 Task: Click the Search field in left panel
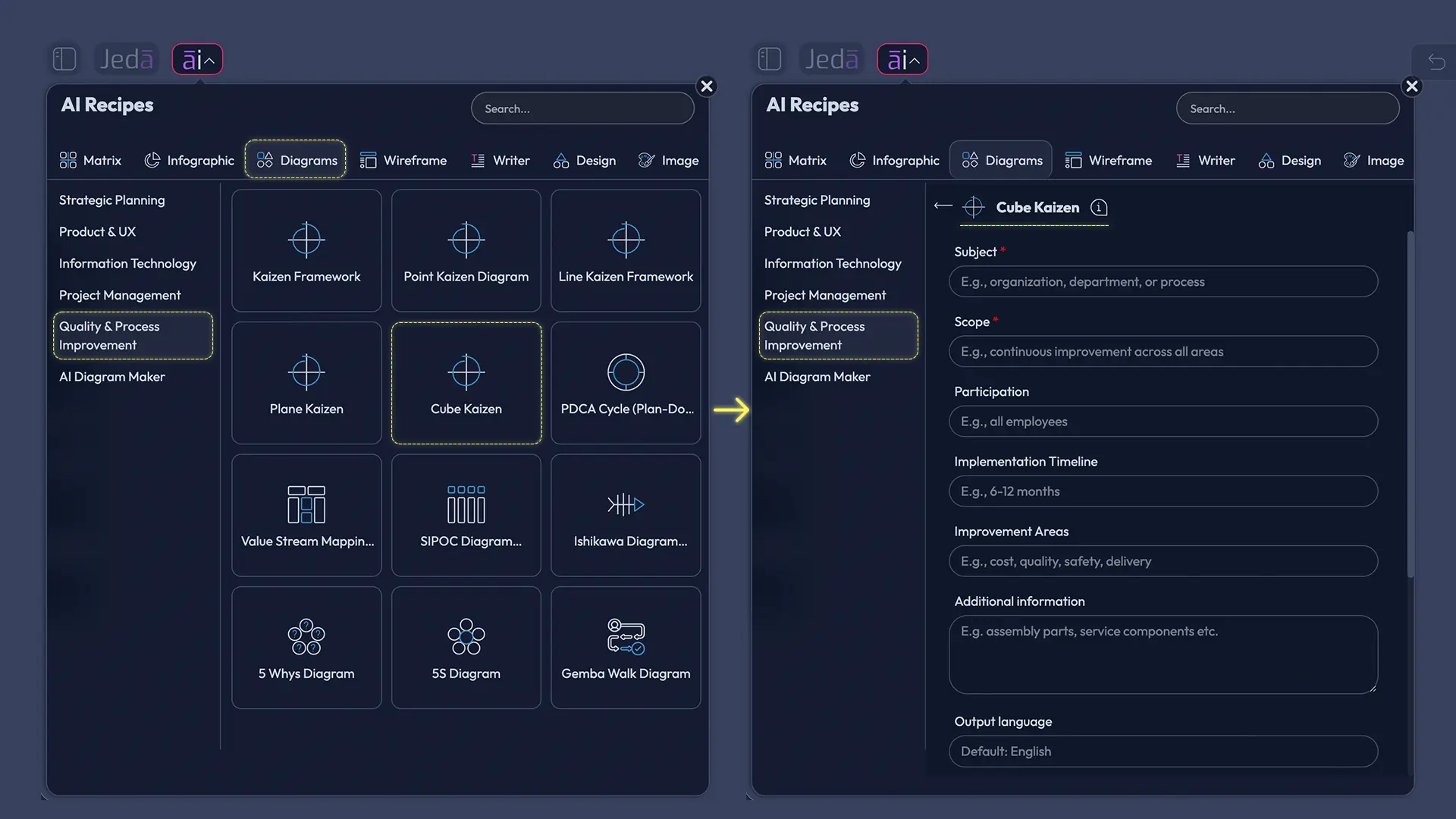tap(582, 108)
